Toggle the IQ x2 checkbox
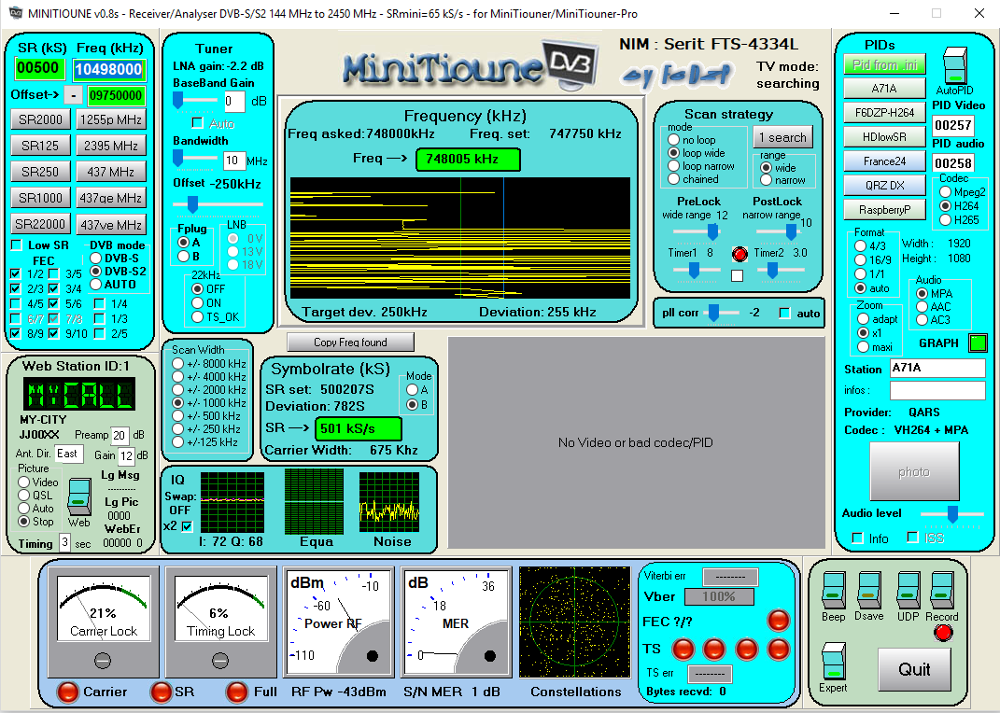This screenshot has height=713, width=1000. pos(187,526)
